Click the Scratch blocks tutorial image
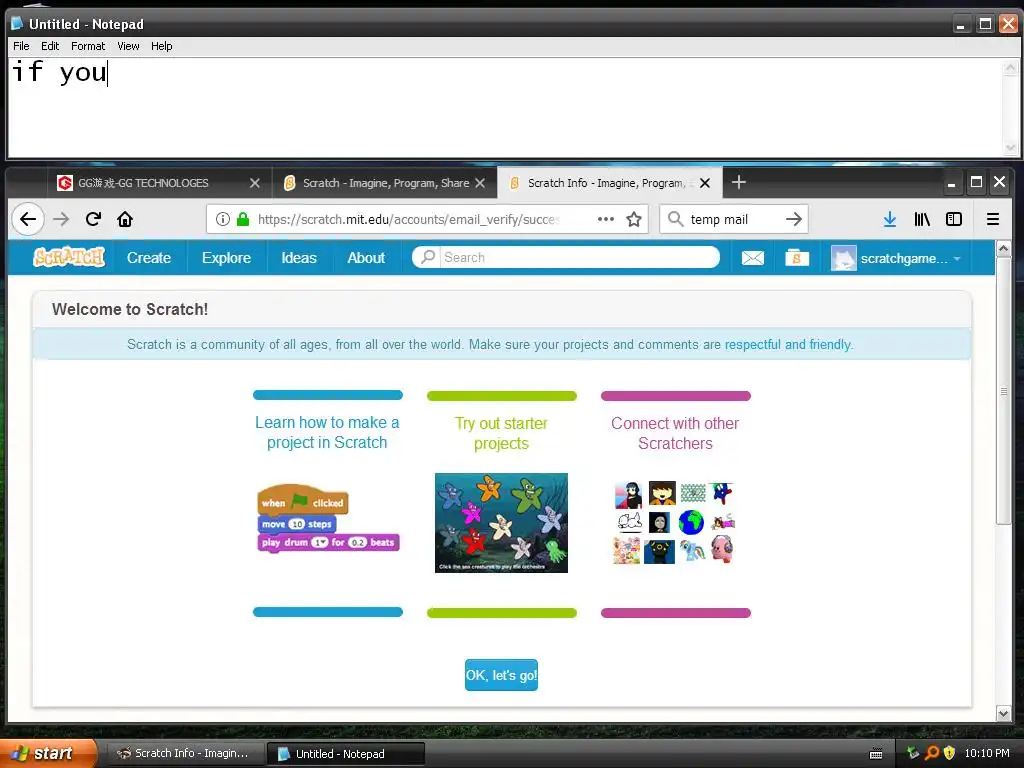Viewport: 1024px width, 768px height. tap(328, 520)
